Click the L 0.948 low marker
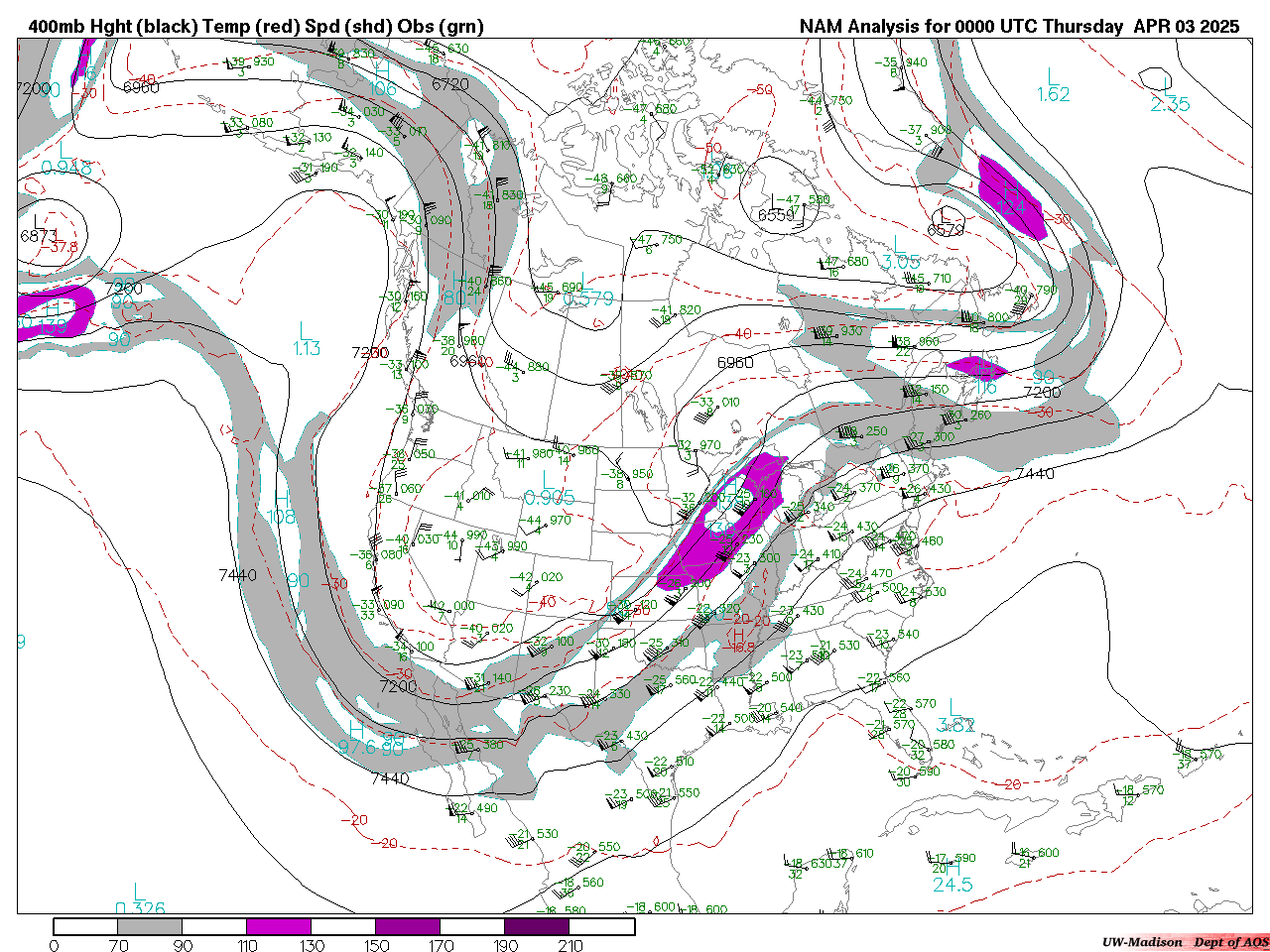 [66, 160]
